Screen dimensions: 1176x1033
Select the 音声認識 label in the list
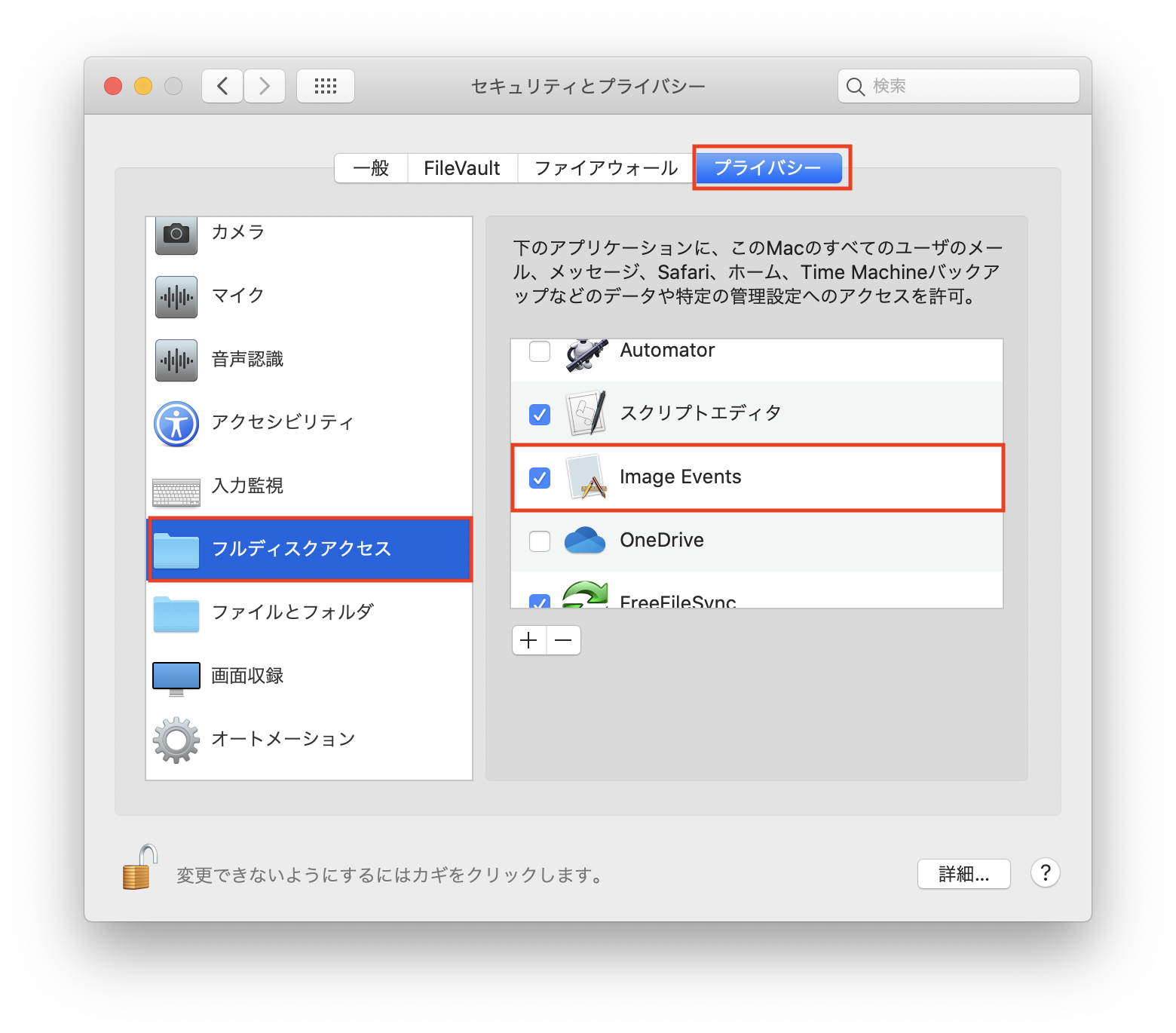pos(247,359)
